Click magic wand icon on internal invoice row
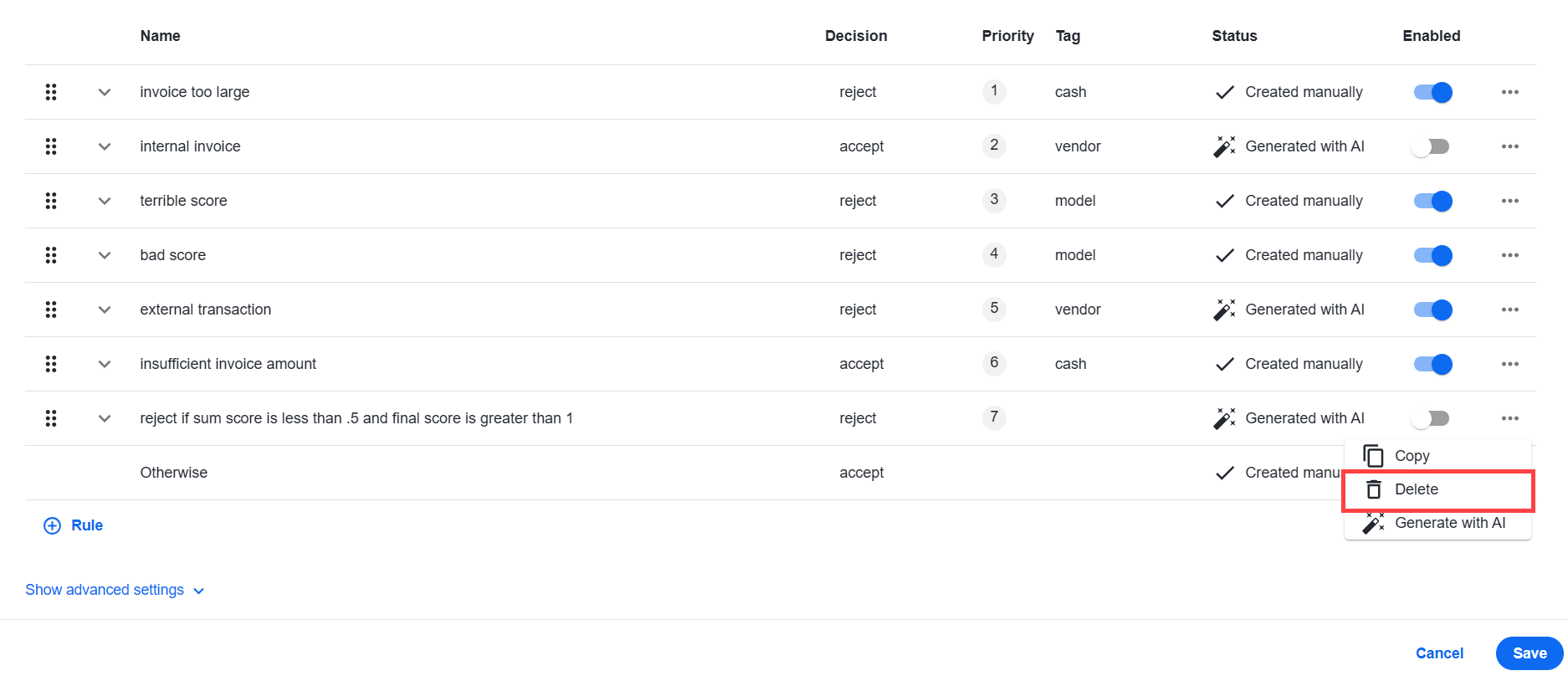1568x686 pixels. point(1224,146)
